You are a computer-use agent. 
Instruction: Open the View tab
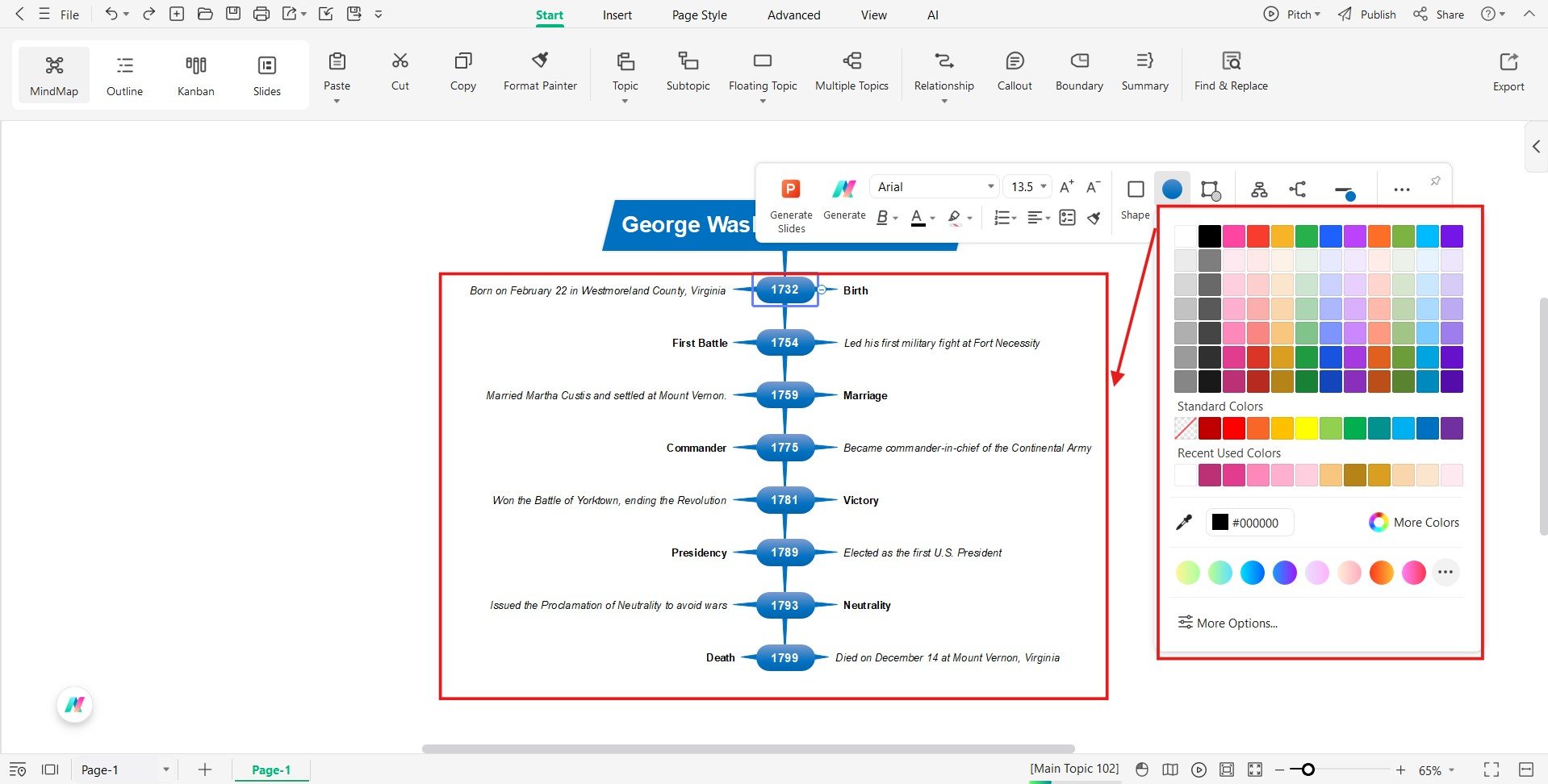click(x=874, y=15)
